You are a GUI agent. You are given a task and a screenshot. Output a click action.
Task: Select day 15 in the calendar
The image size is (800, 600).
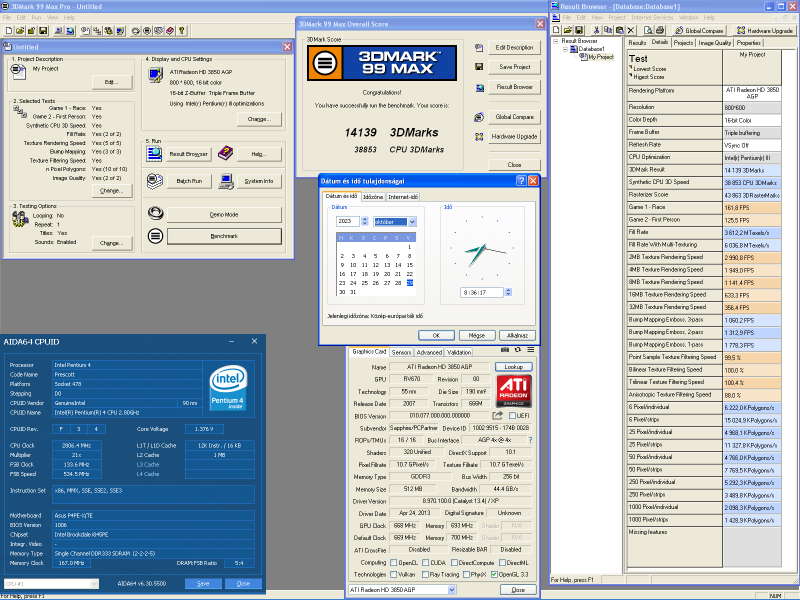click(x=410, y=265)
